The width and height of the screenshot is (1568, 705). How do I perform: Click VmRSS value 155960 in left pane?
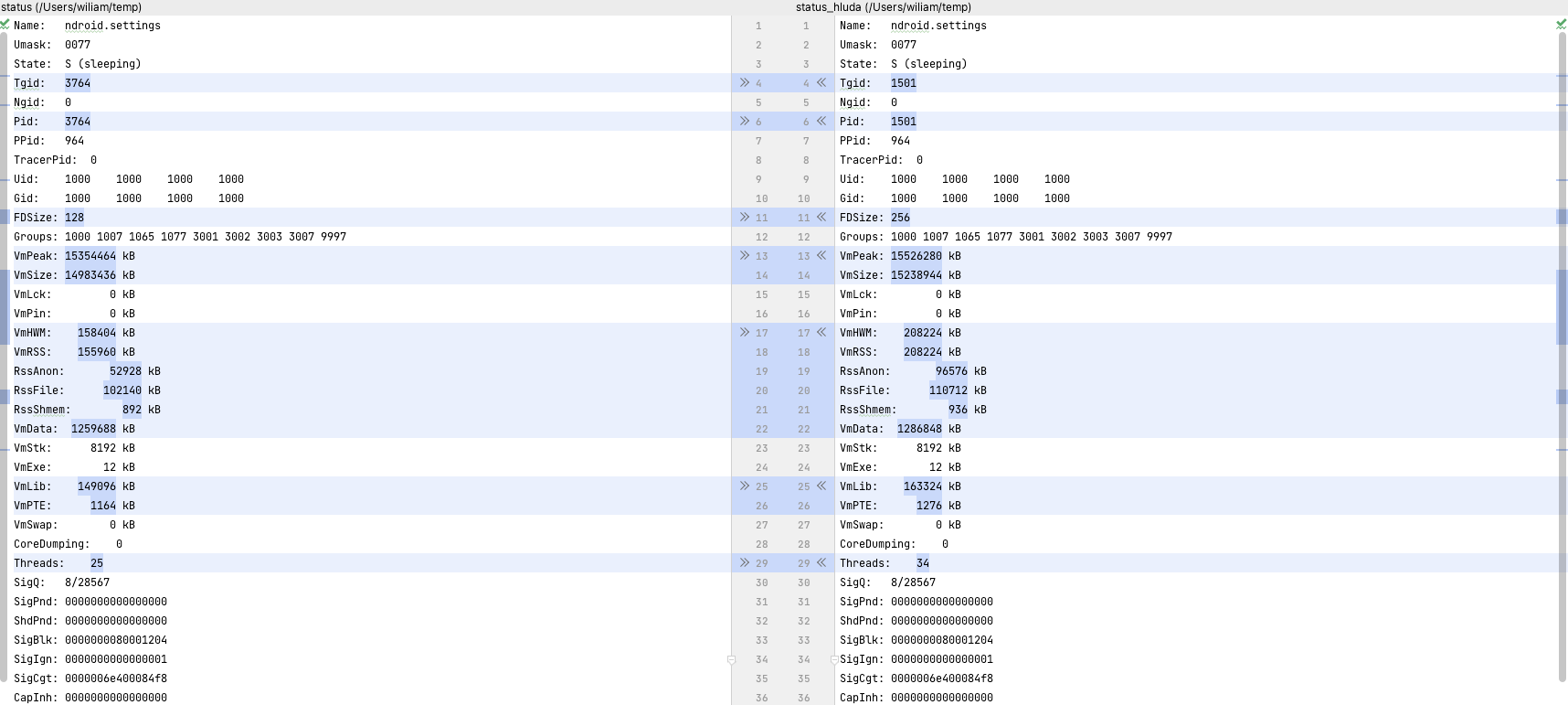click(97, 352)
